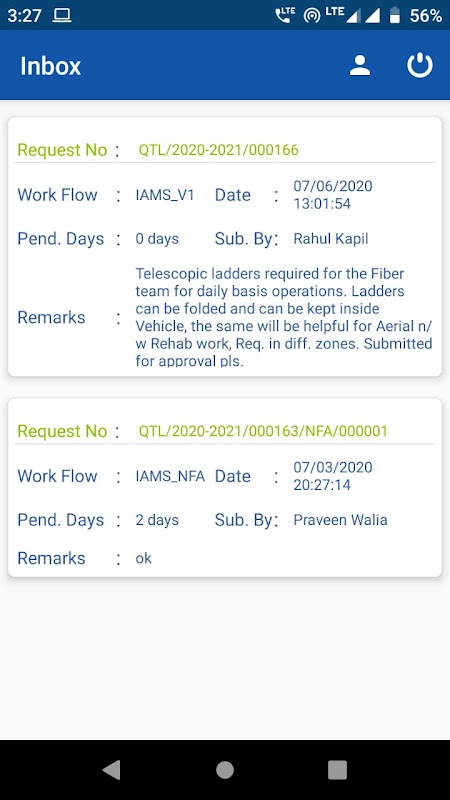
Task: Tap the recent apps square button
Action: [x=337, y=770]
